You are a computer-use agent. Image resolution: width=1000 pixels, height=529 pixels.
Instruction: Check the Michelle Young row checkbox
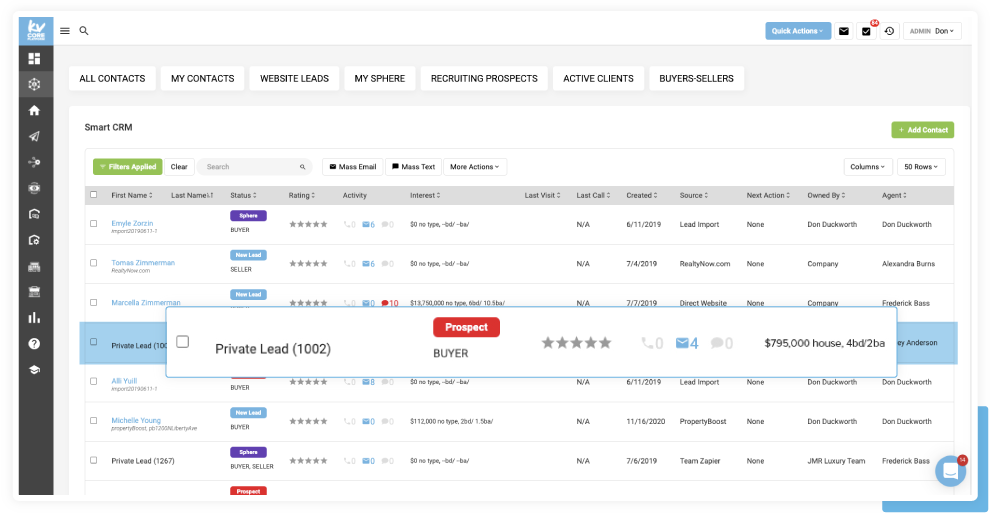click(94, 421)
